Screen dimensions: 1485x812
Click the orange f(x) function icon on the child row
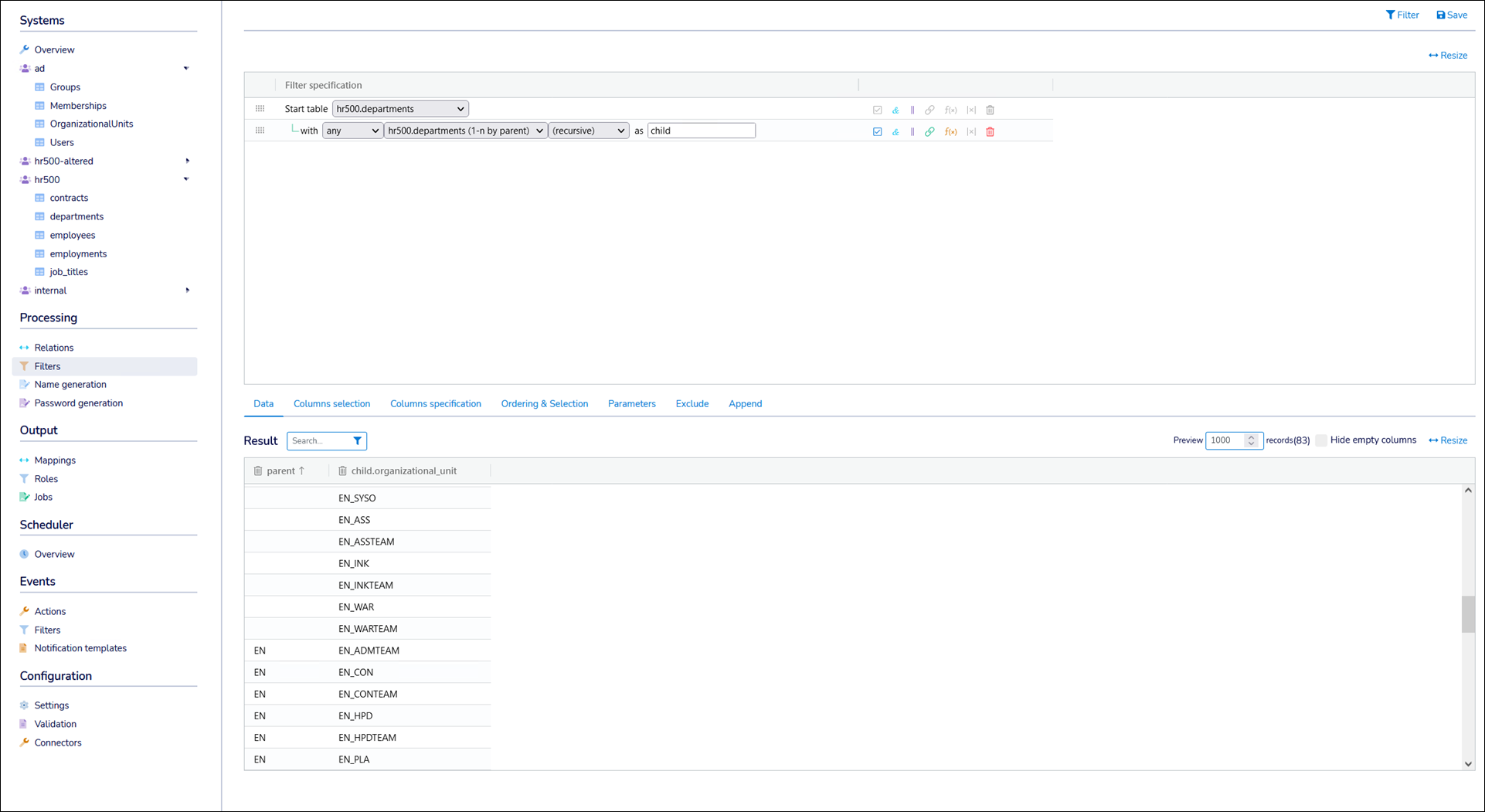(950, 131)
